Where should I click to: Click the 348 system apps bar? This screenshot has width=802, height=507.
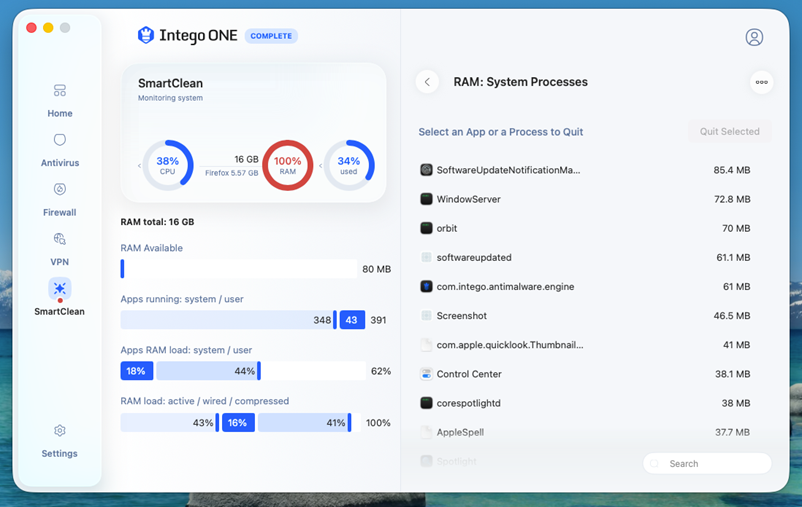pyautogui.click(x=229, y=320)
